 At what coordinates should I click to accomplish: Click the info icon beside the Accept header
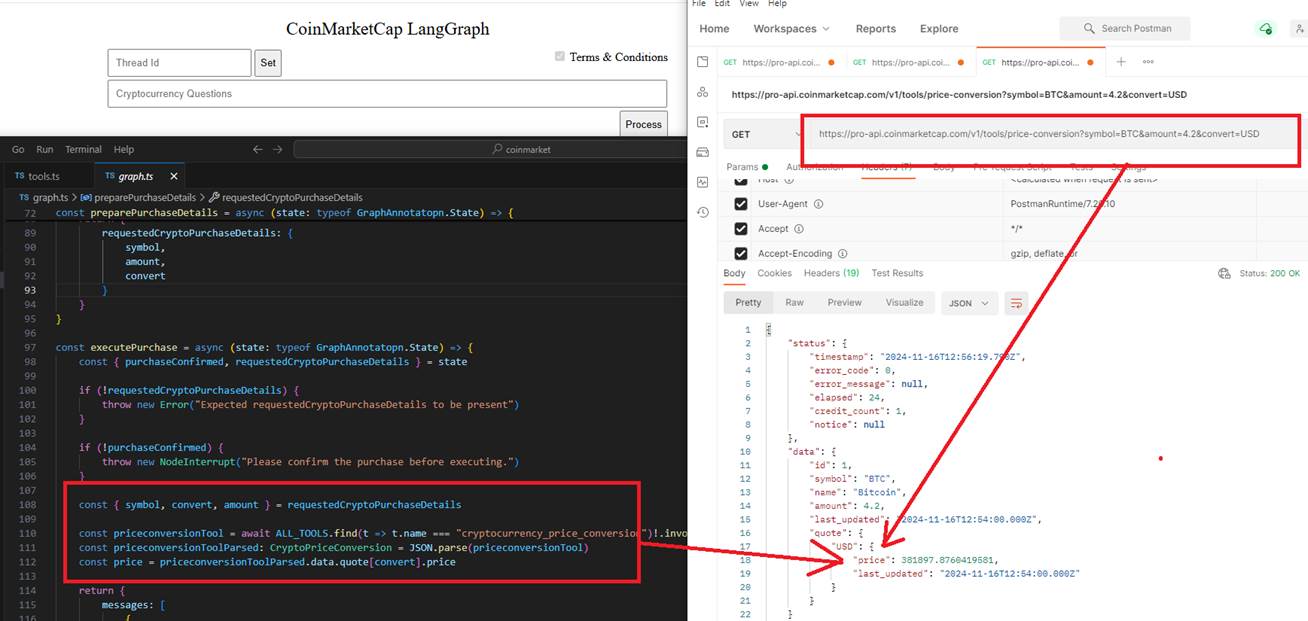[798, 229]
